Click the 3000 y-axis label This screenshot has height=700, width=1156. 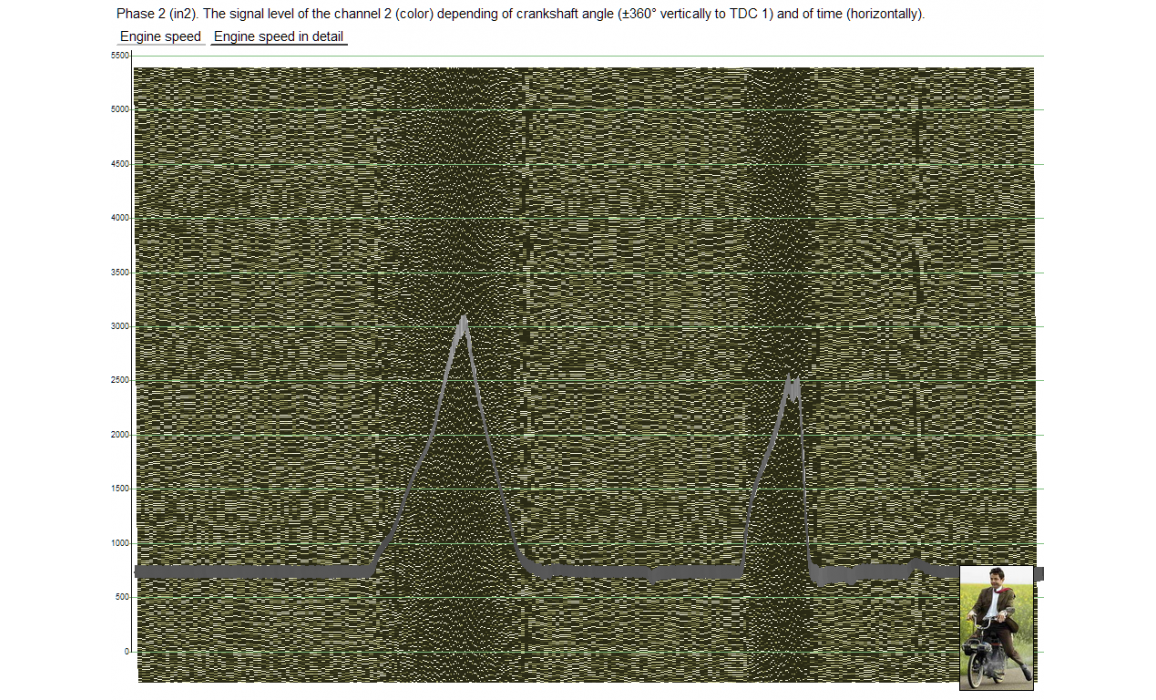[x=120, y=326]
